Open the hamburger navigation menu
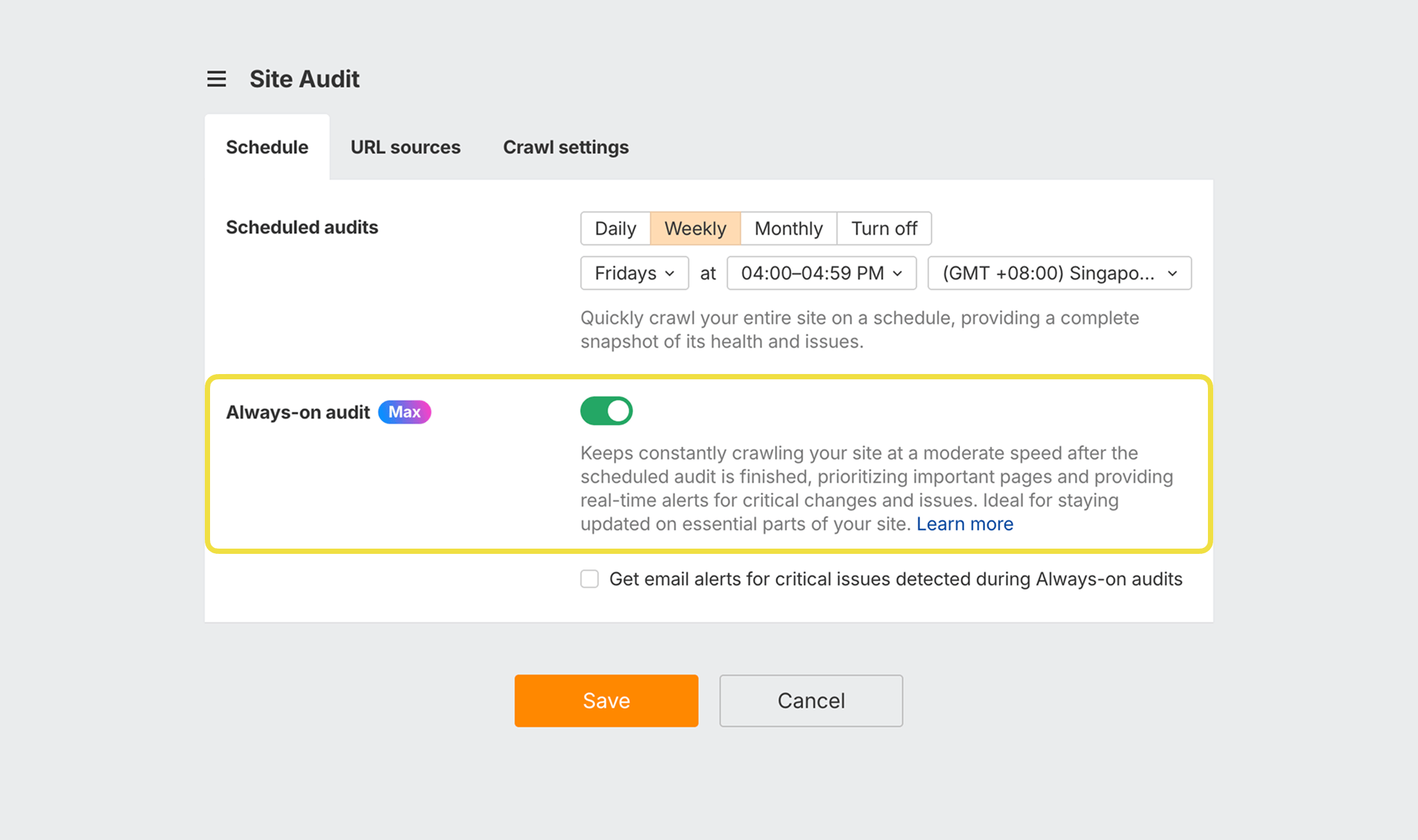The image size is (1418, 840). point(216,79)
